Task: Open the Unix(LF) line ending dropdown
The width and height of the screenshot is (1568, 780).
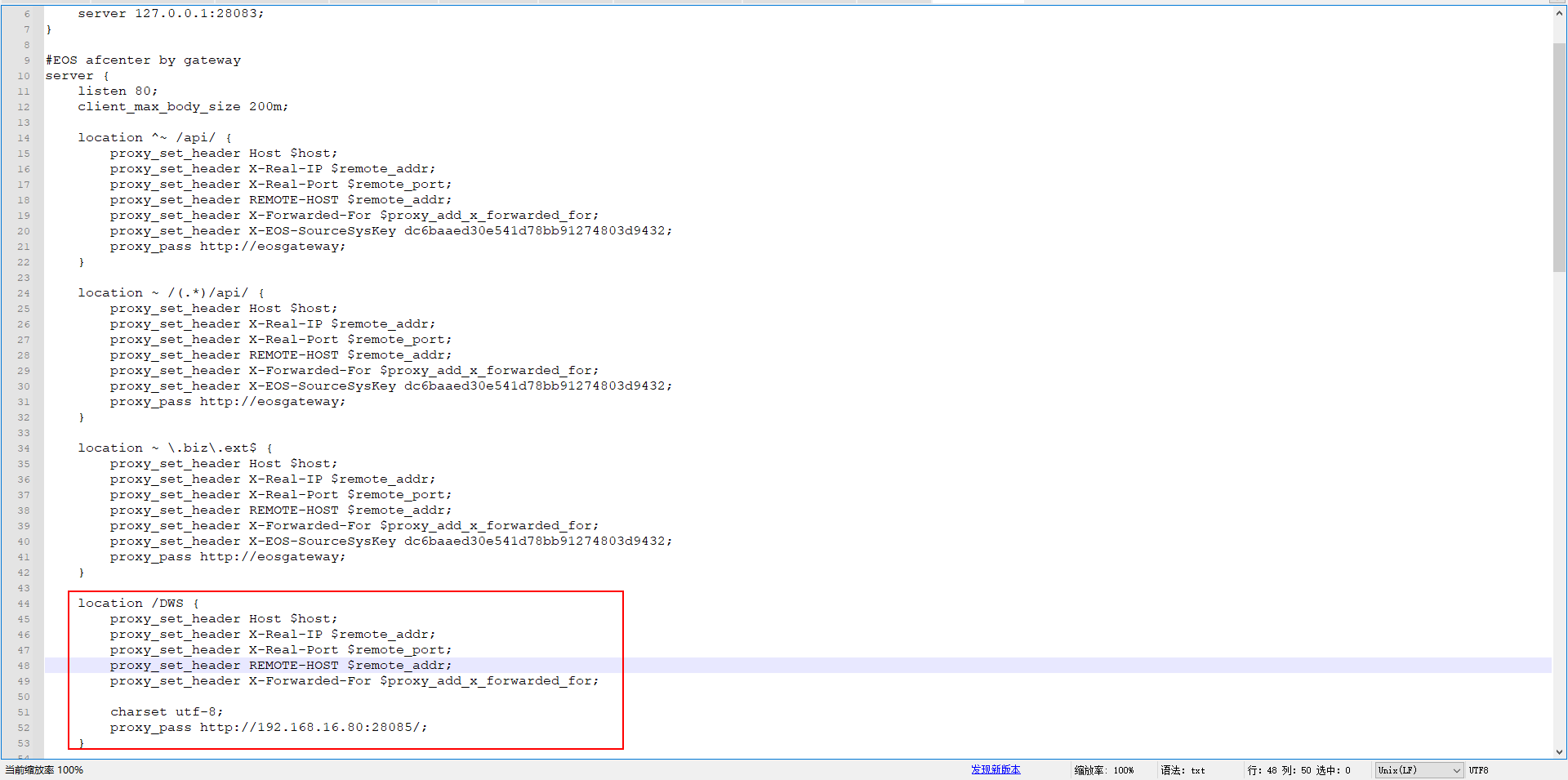Action: tap(1419, 770)
